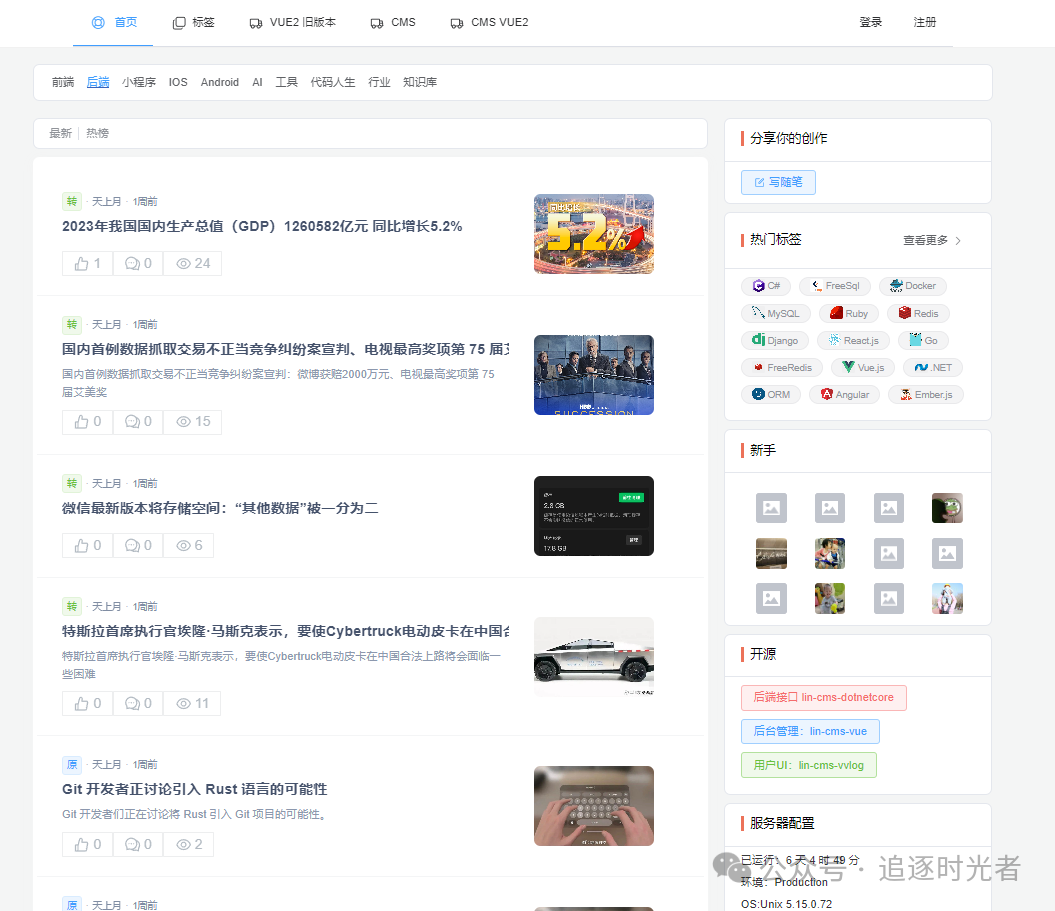Viewport: 1055px width, 911px height.
Task: Open the 登录 link
Action: [x=870, y=21]
